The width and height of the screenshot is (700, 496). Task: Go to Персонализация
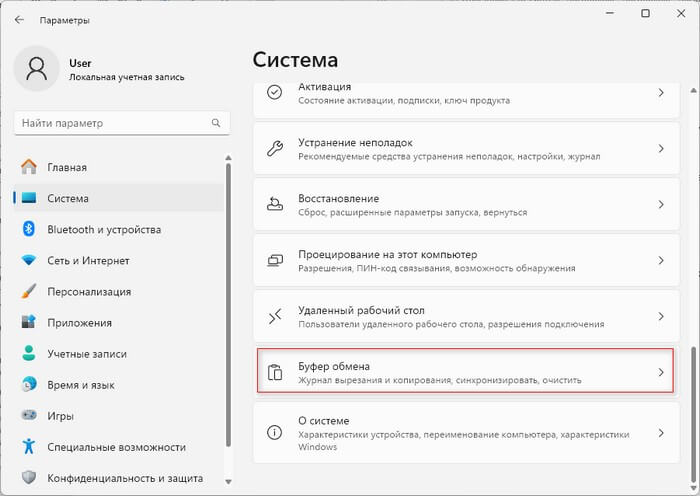click(119, 291)
